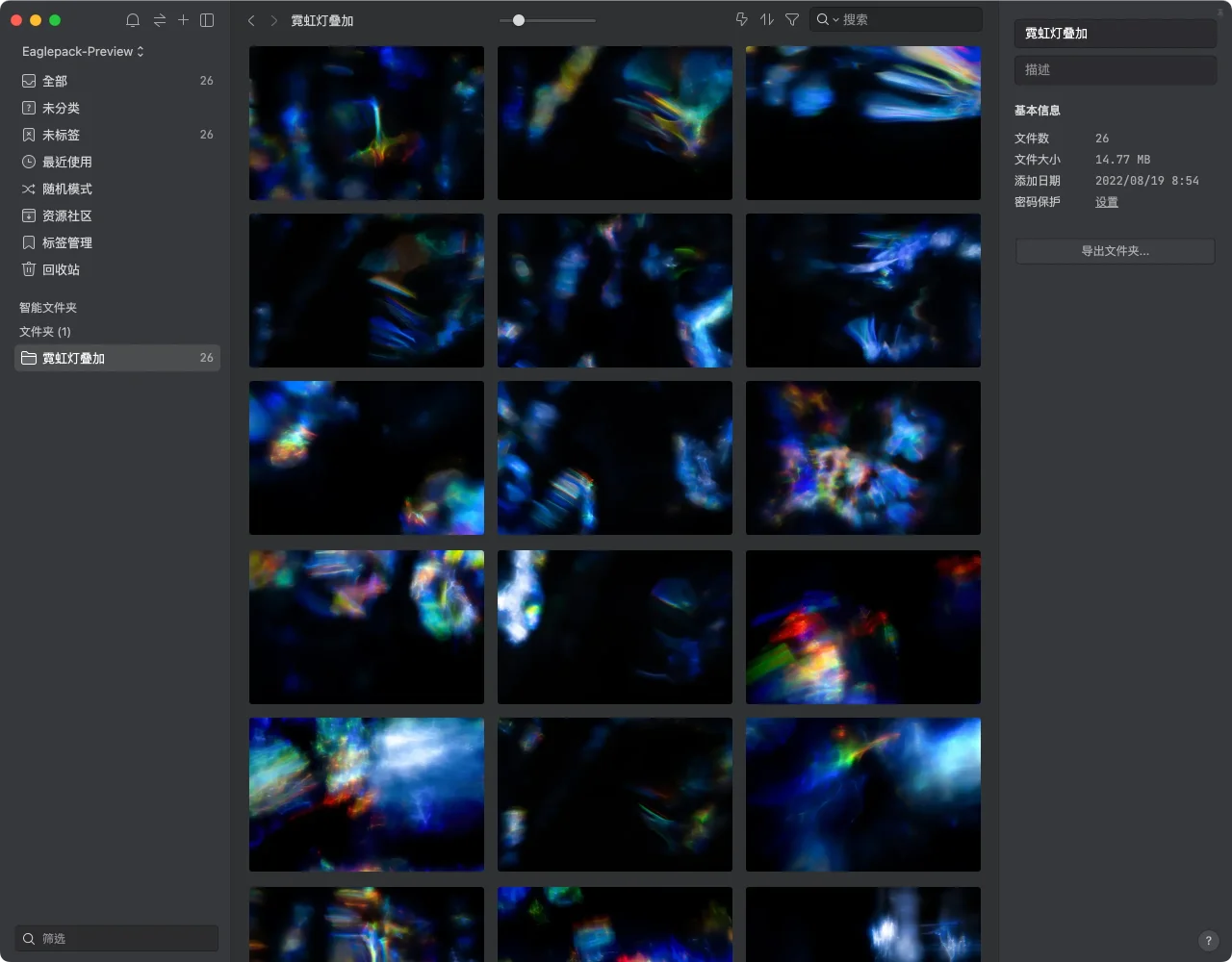Click the 回收站 trash can icon
1232x962 pixels.
(29, 269)
